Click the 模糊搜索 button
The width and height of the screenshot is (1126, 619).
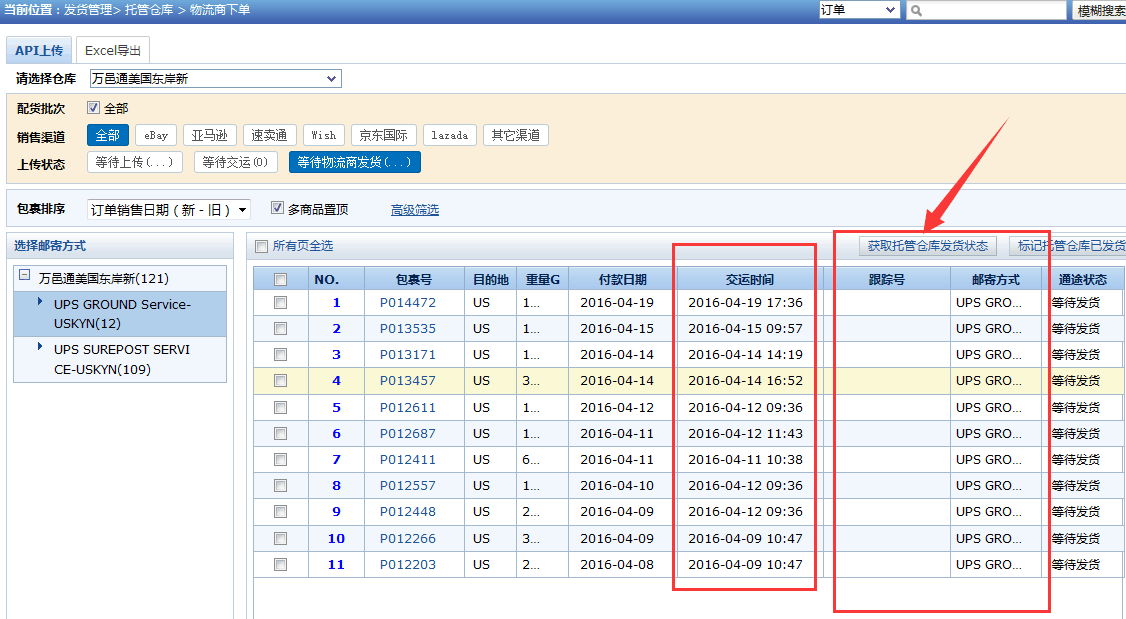click(x=1099, y=11)
